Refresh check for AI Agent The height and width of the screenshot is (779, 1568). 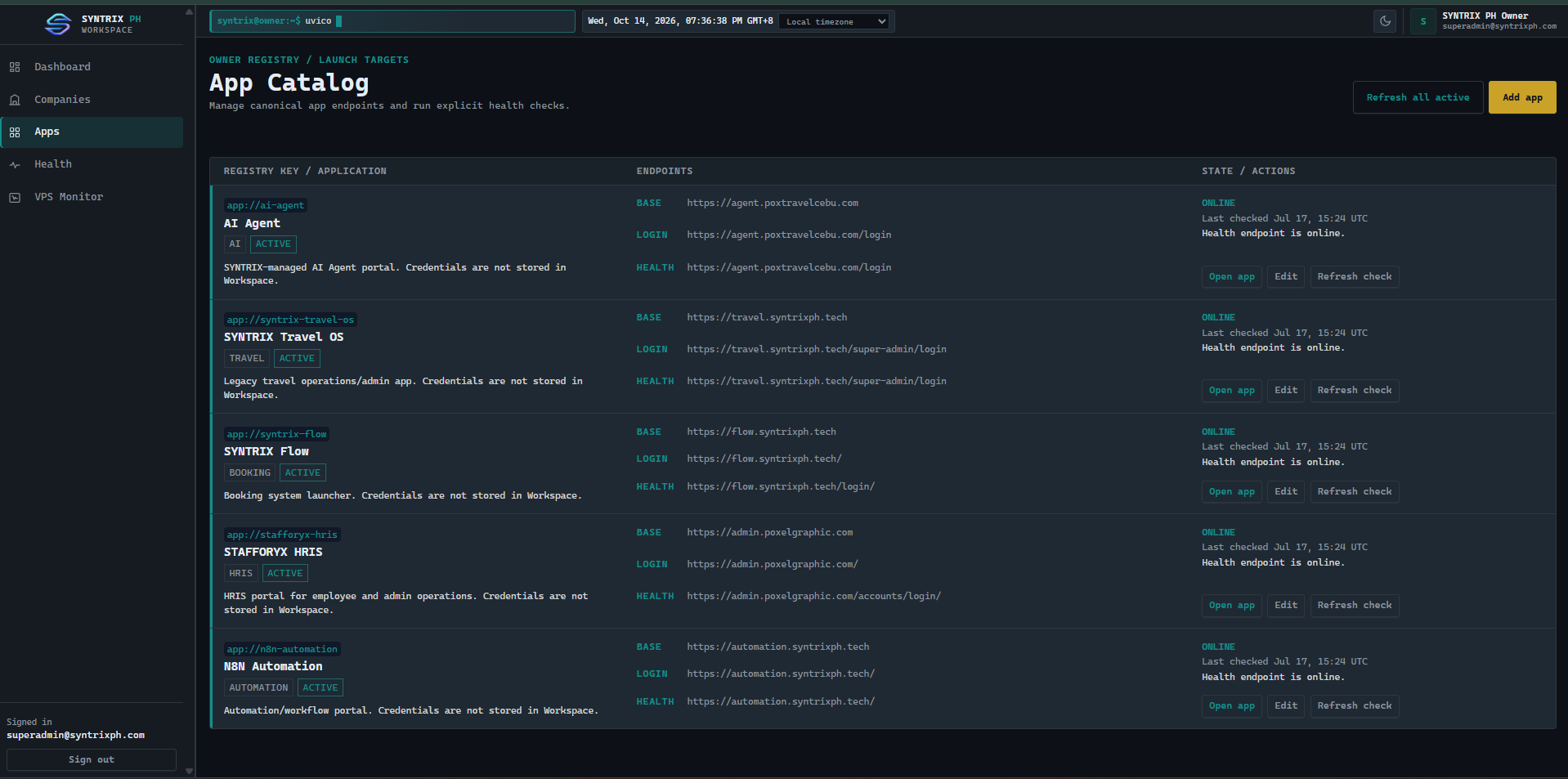(1355, 276)
